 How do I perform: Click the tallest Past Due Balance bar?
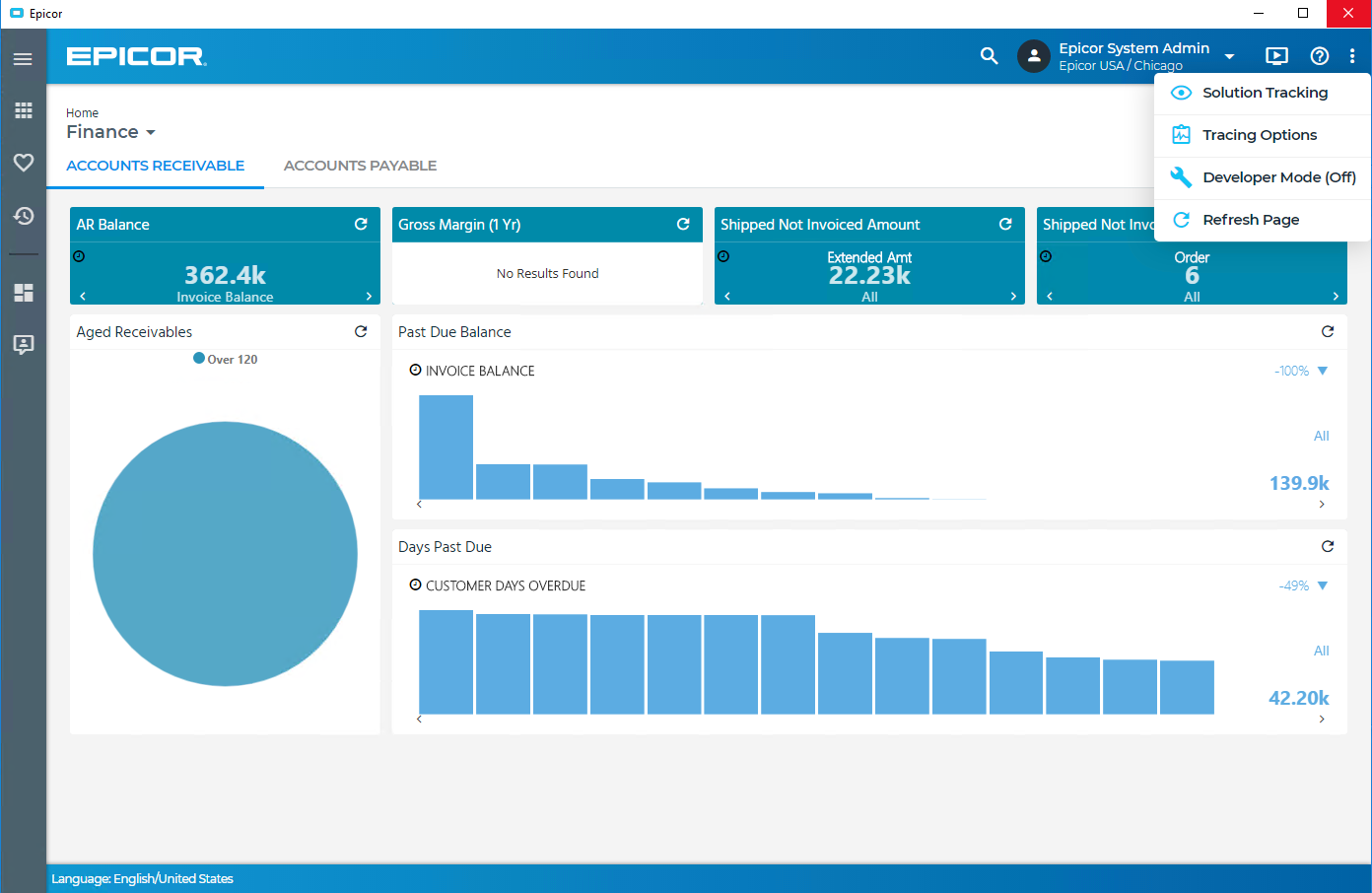pyautogui.click(x=446, y=447)
